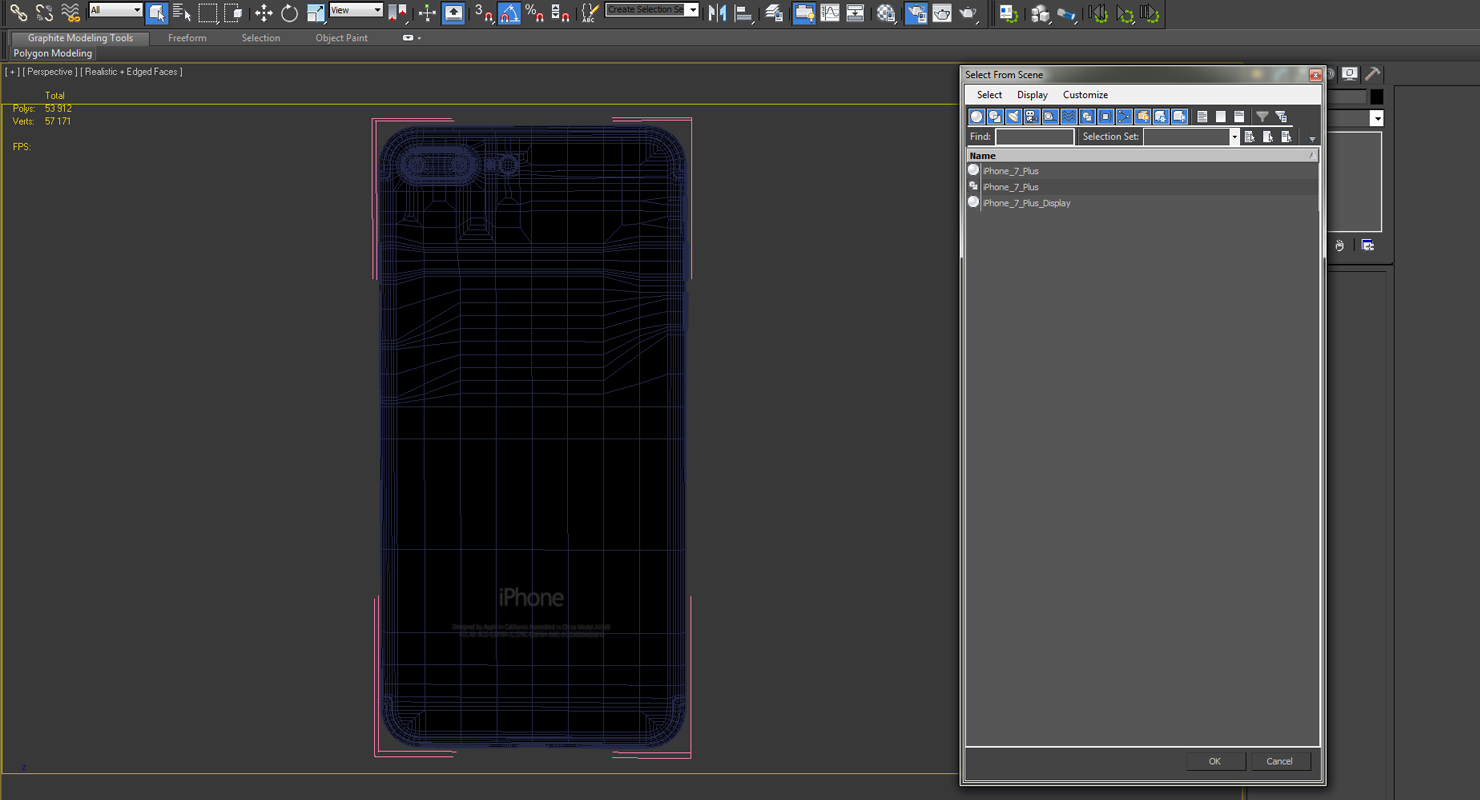Viewport: 1480px width, 800px height.
Task: Toggle Display Shapes filter in dialog
Action: (995, 117)
